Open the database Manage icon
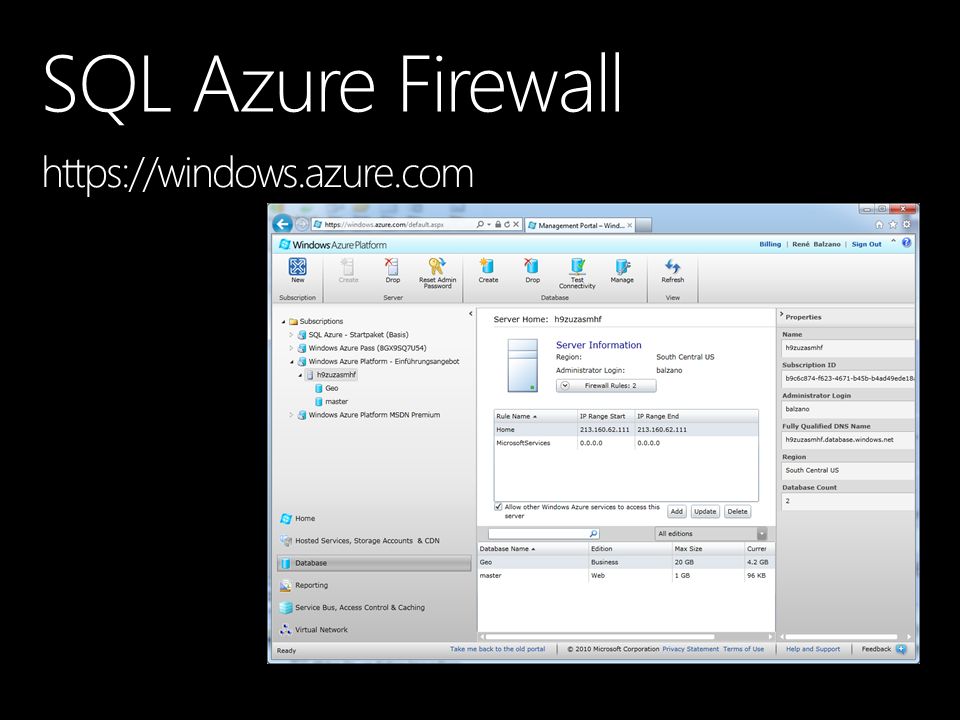 coord(622,266)
